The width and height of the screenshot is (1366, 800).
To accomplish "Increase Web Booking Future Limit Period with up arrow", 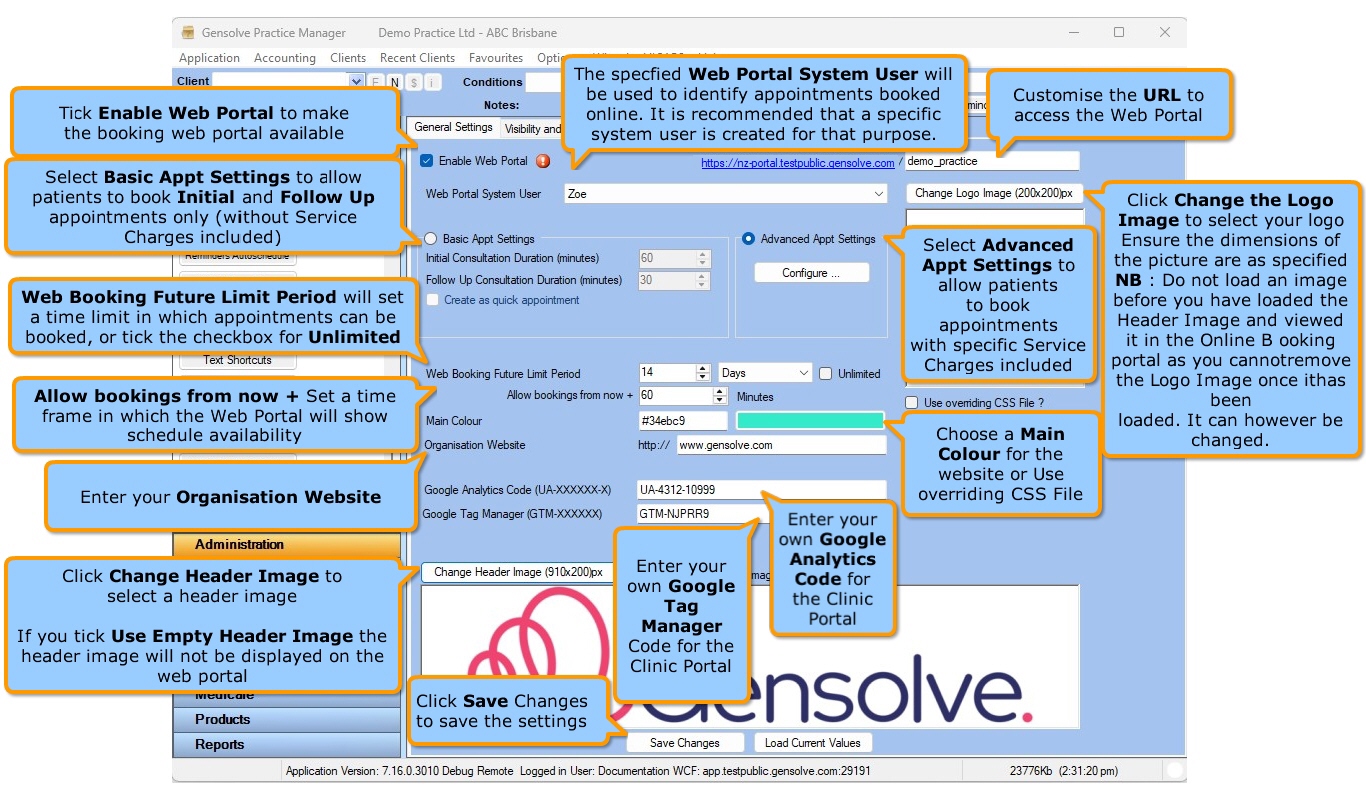I will pyautogui.click(x=703, y=369).
